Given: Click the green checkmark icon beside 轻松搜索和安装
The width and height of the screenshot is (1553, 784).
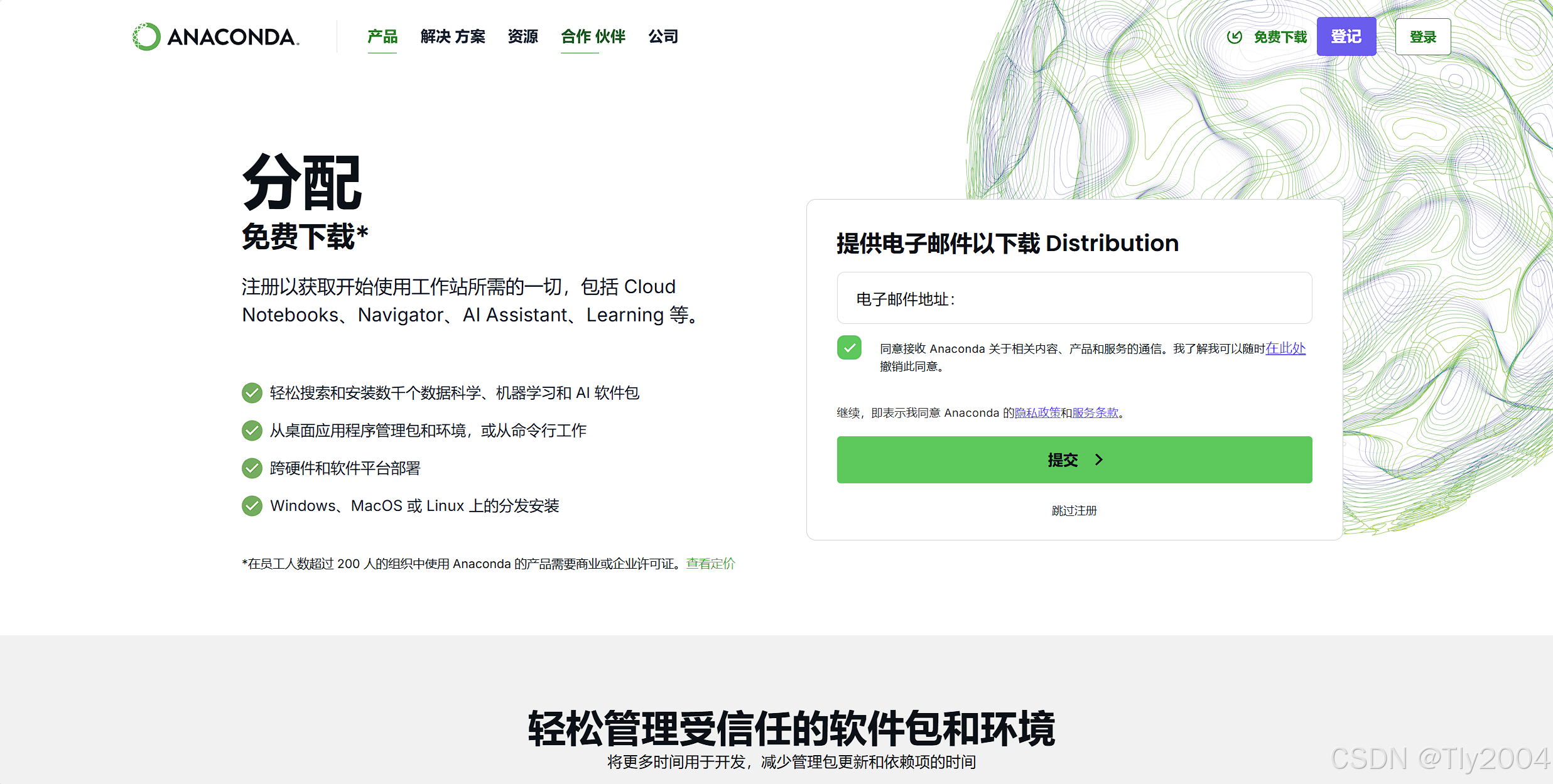Looking at the screenshot, I should coord(252,393).
